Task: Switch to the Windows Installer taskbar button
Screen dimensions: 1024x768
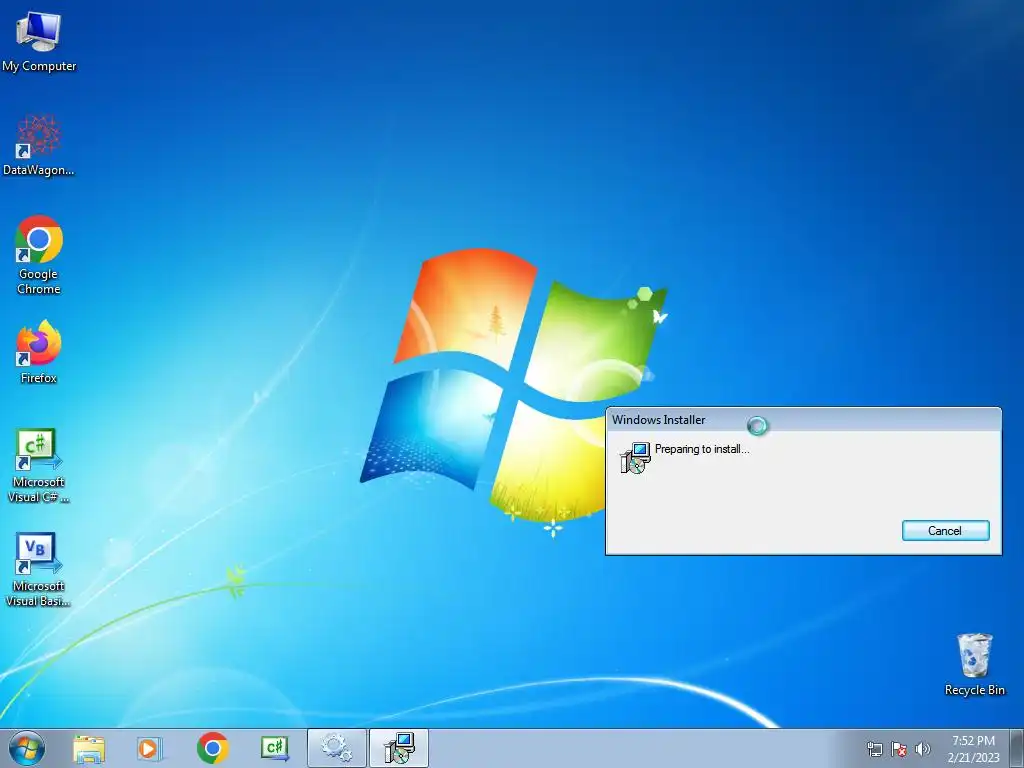Action: click(x=399, y=748)
